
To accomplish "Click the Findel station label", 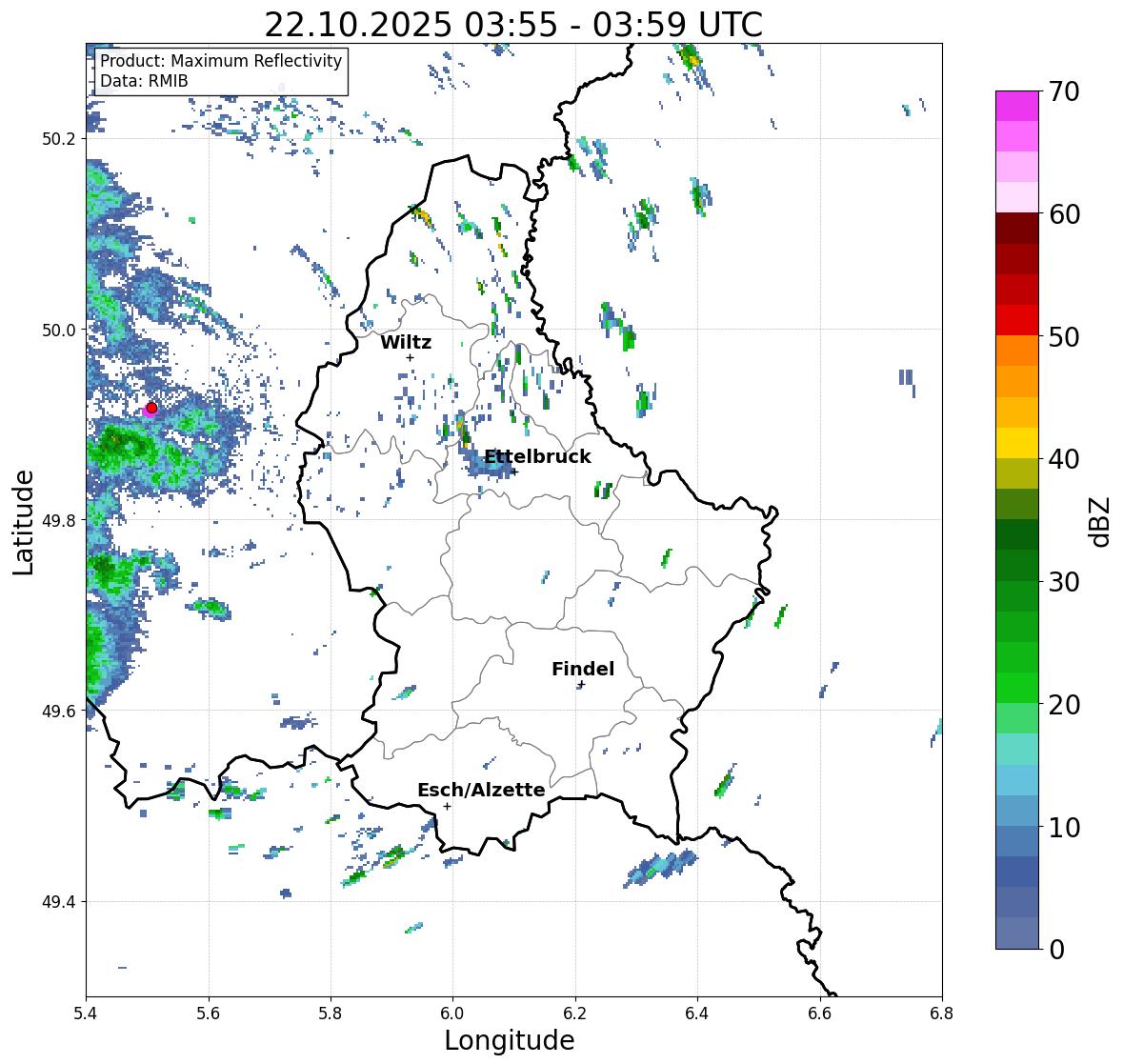I will coord(583,669).
